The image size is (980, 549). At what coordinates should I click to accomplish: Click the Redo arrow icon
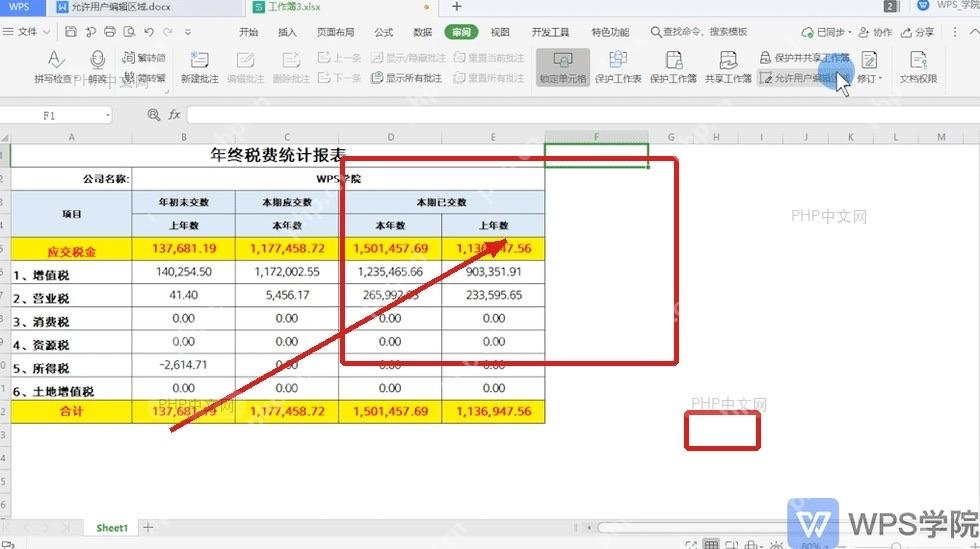(168, 31)
